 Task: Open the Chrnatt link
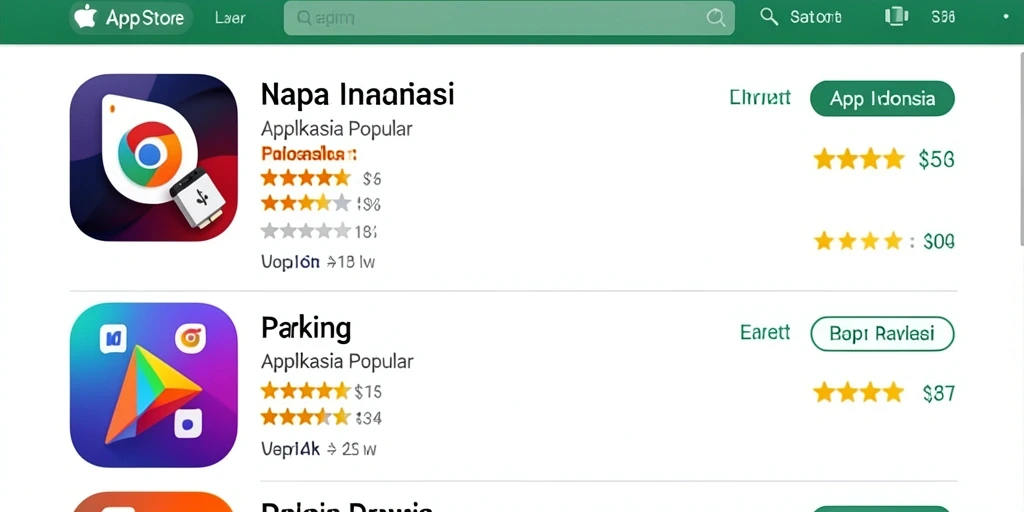[760, 98]
